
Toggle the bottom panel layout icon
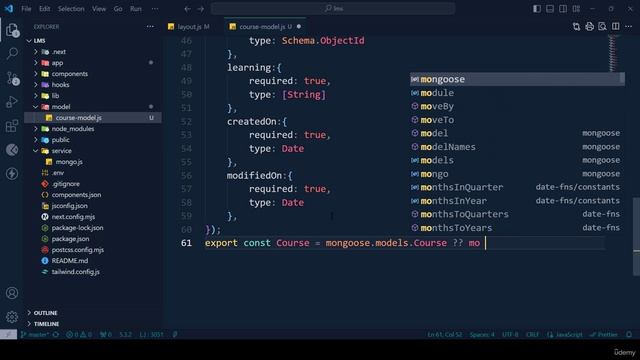point(550,9)
